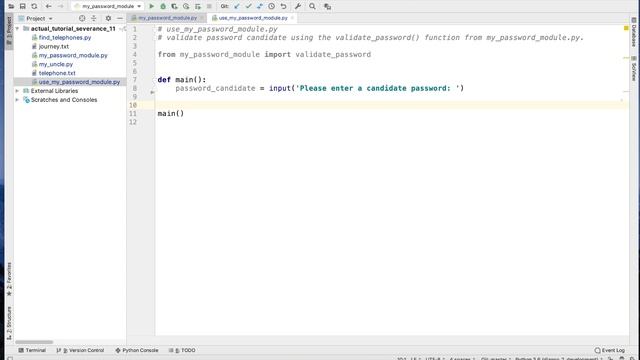640x360 pixels.
Task: Select my_uncle.py in the project tree
Action: tap(56, 64)
